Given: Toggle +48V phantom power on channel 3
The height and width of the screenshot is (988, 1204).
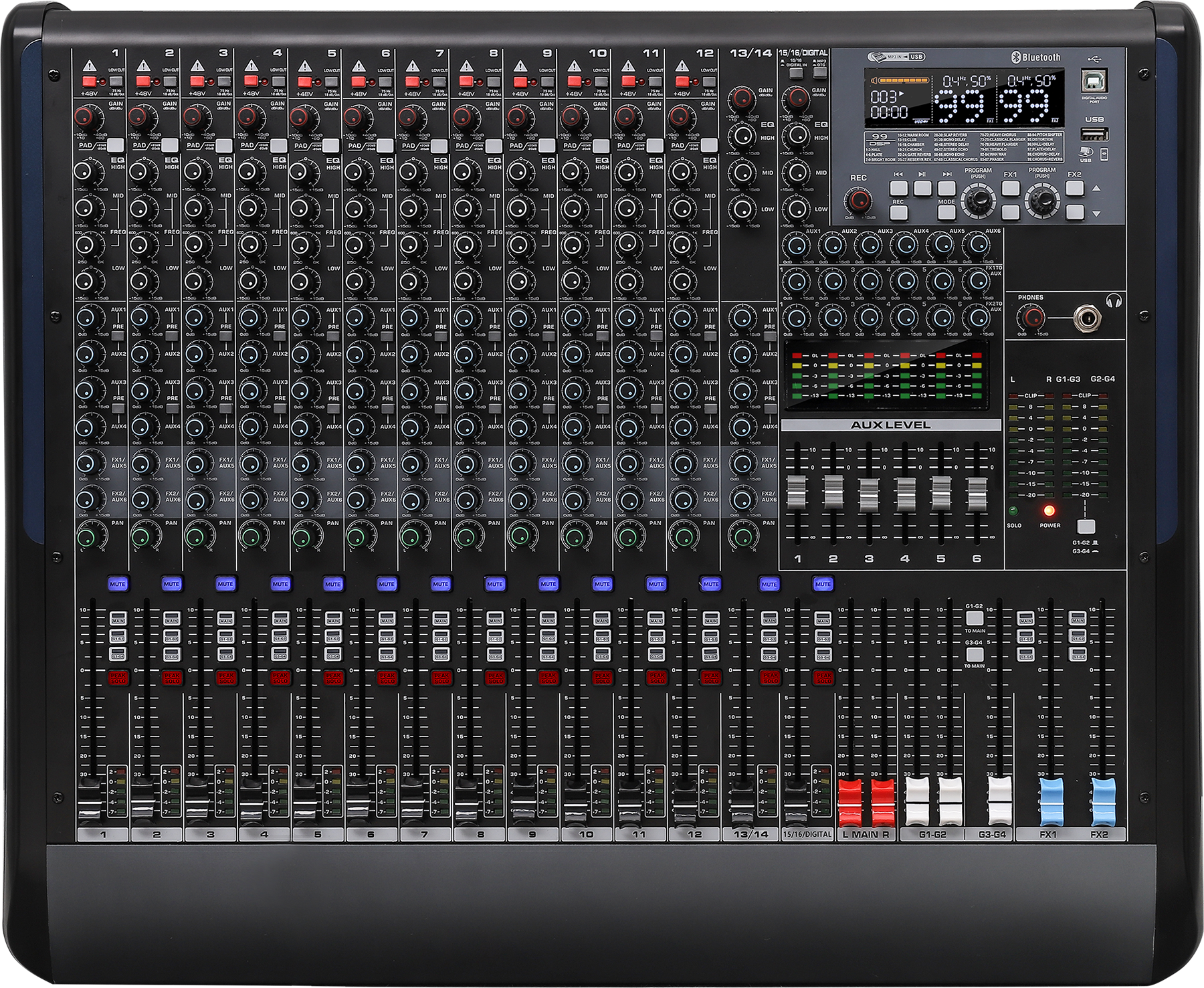Looking at the screenshot, I should click(198, 82).
